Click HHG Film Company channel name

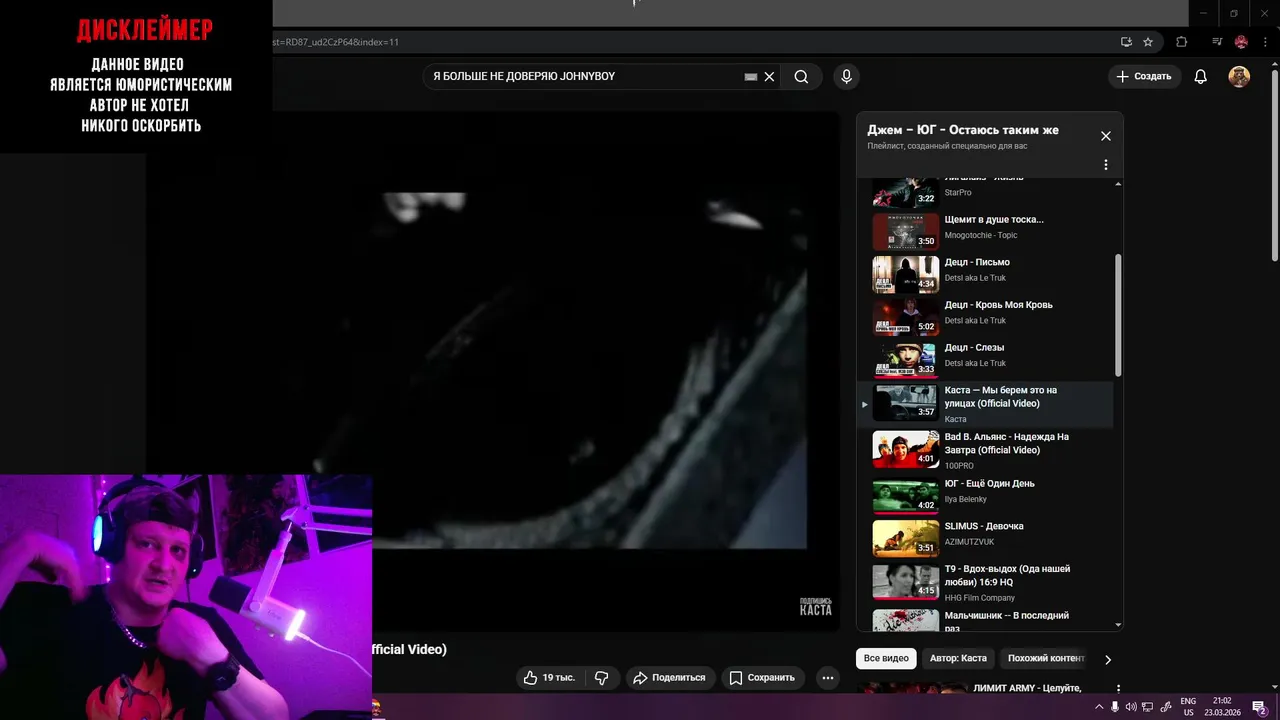pyautogui.click(x=979, y=597)
